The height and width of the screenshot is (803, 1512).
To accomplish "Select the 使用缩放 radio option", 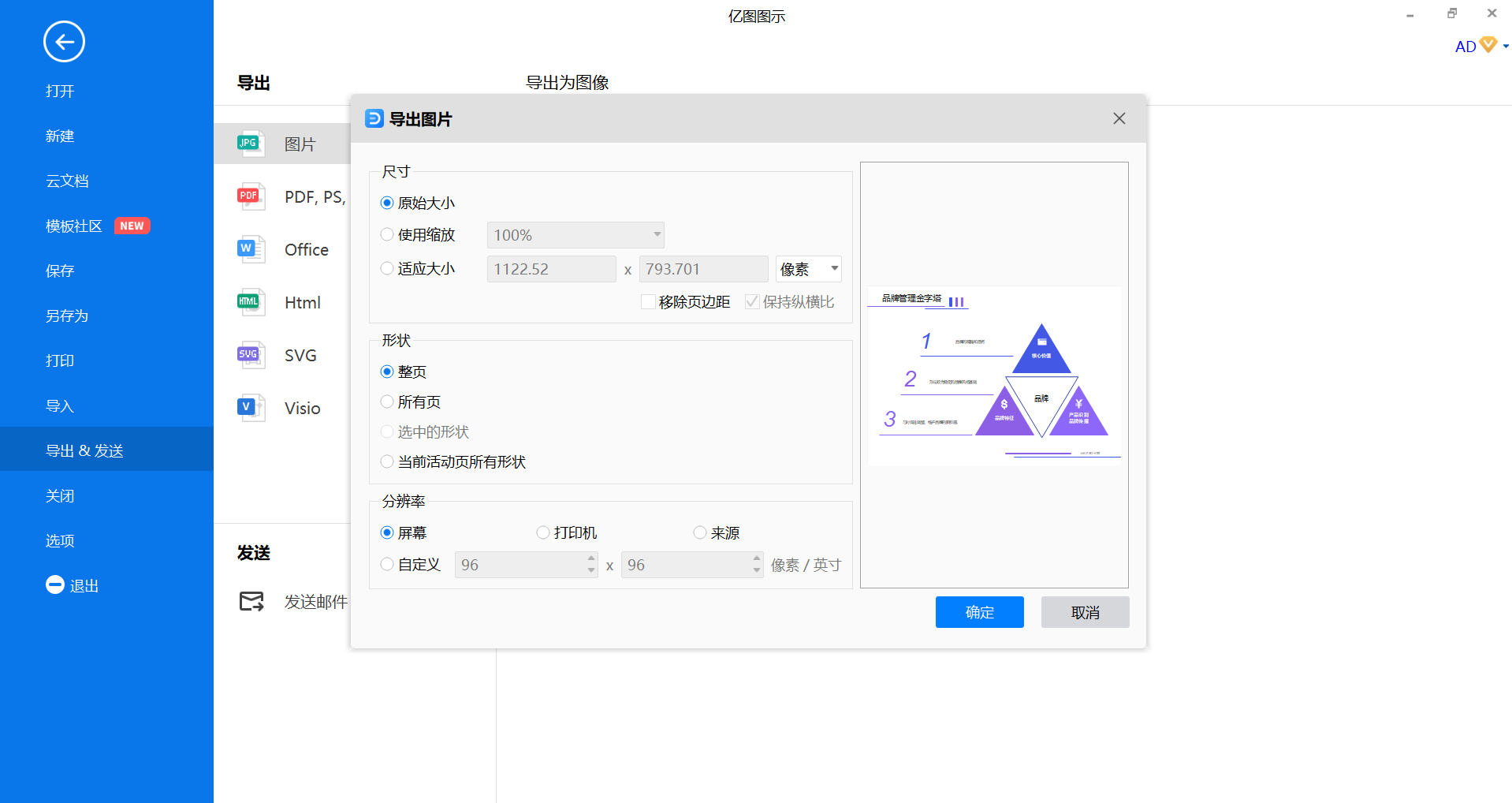I will tap(387, 234).
